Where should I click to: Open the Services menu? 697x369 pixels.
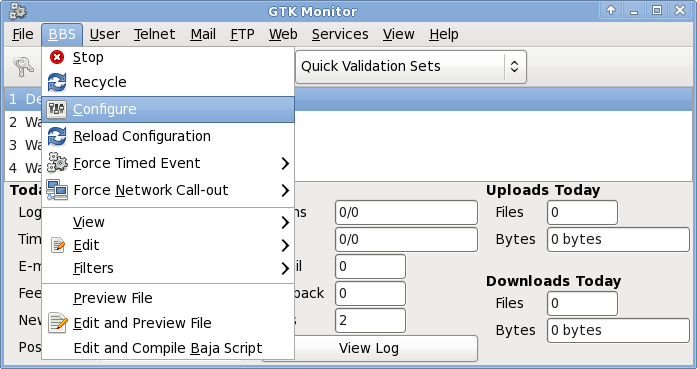pos(340,34)
